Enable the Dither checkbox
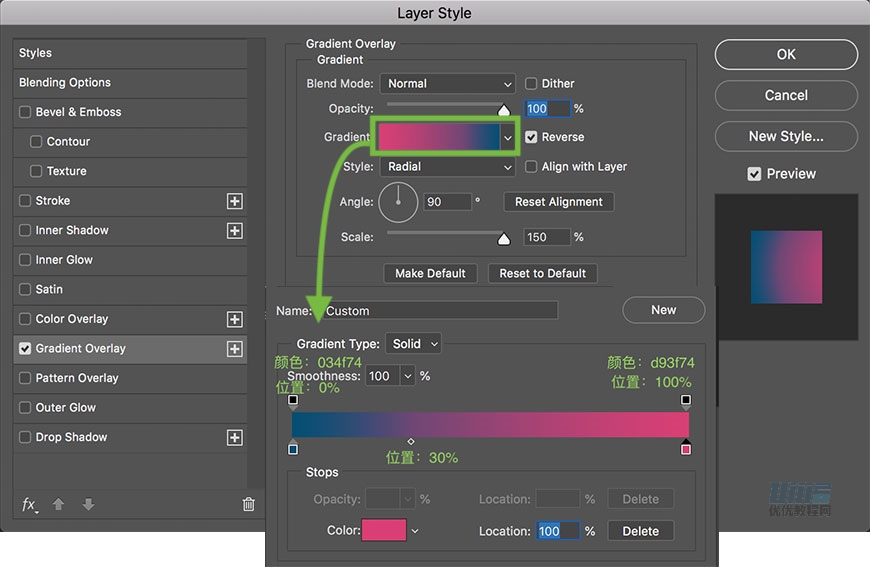Viewport: 870px width, 567px height. (x=532, y=84)
